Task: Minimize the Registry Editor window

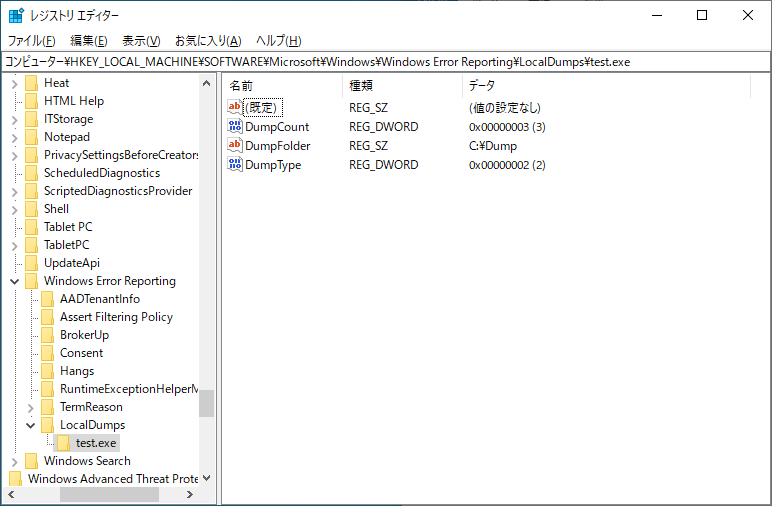Action: pos(657,15)
